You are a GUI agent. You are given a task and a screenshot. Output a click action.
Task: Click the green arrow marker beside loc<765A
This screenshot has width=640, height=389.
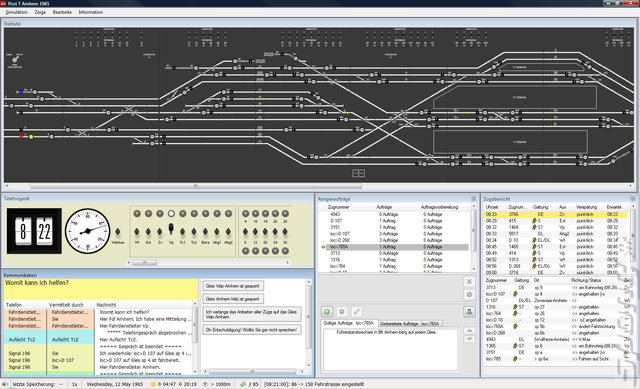pos(323,247)
